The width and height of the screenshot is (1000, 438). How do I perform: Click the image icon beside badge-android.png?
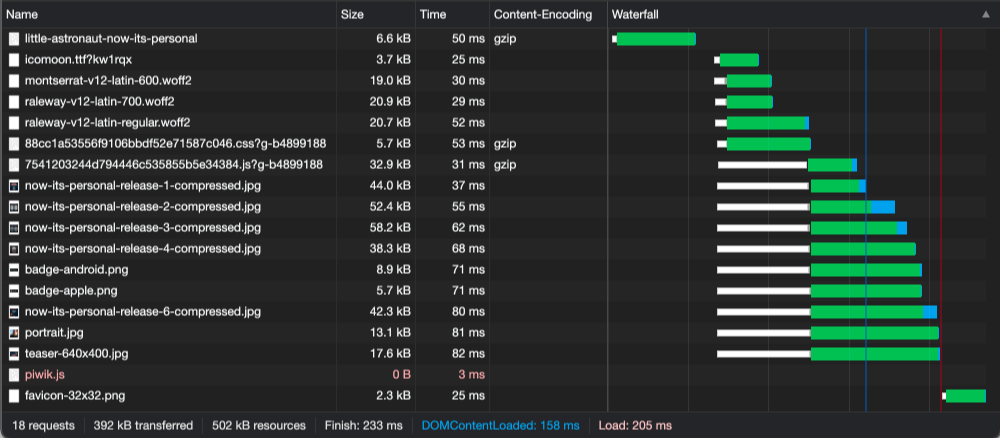[x=14, y=270]
